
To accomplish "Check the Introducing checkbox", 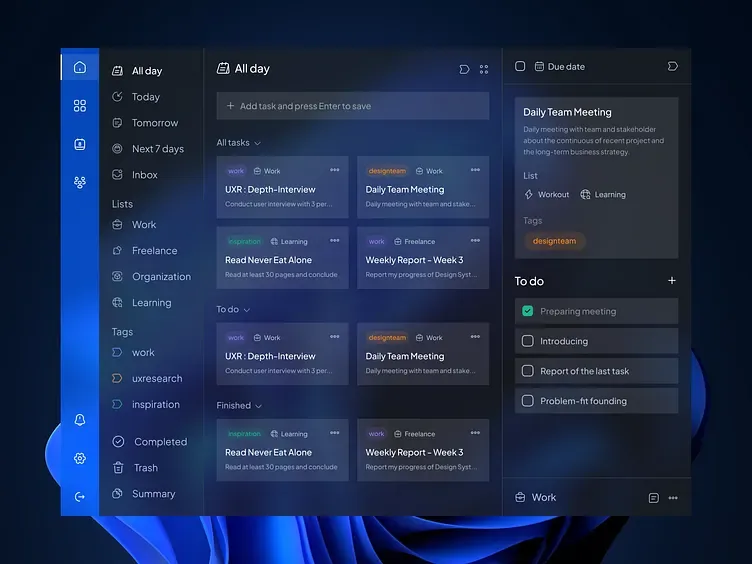I will pos(528,341).
